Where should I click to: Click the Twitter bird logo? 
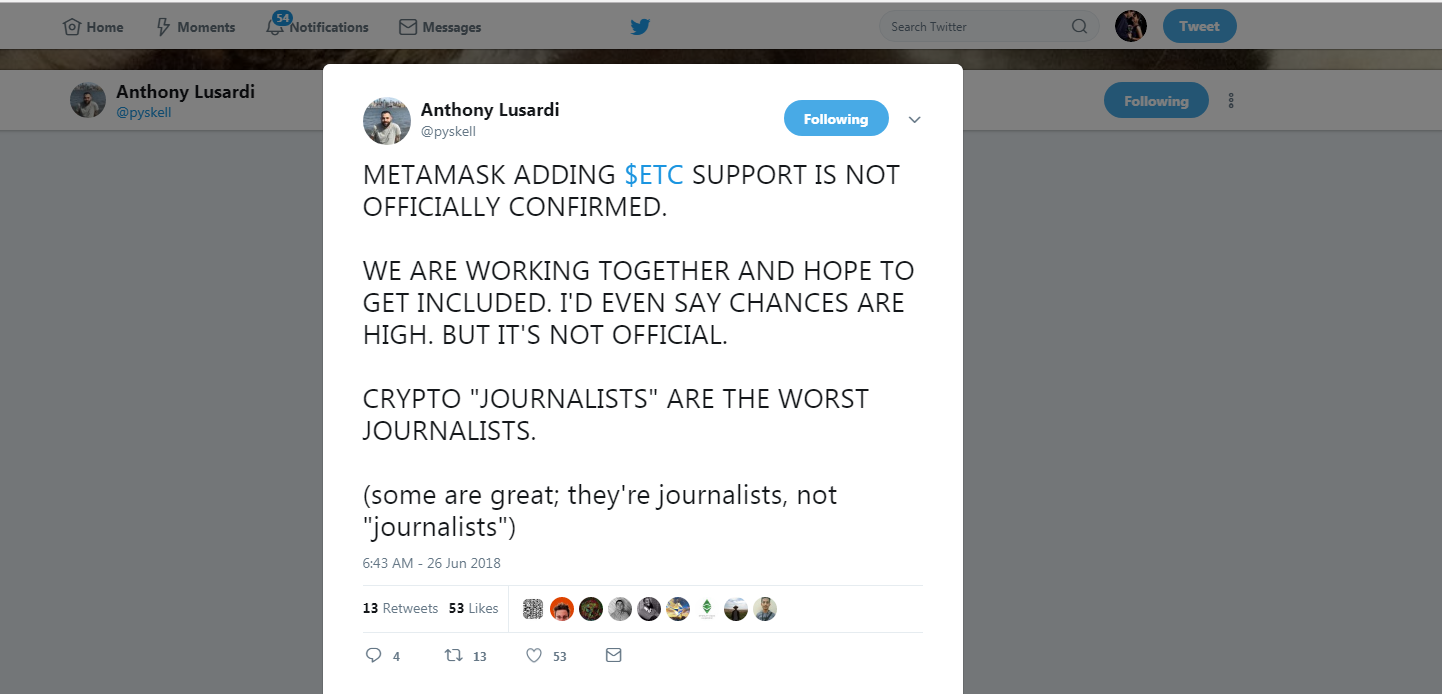click(640, 27)
